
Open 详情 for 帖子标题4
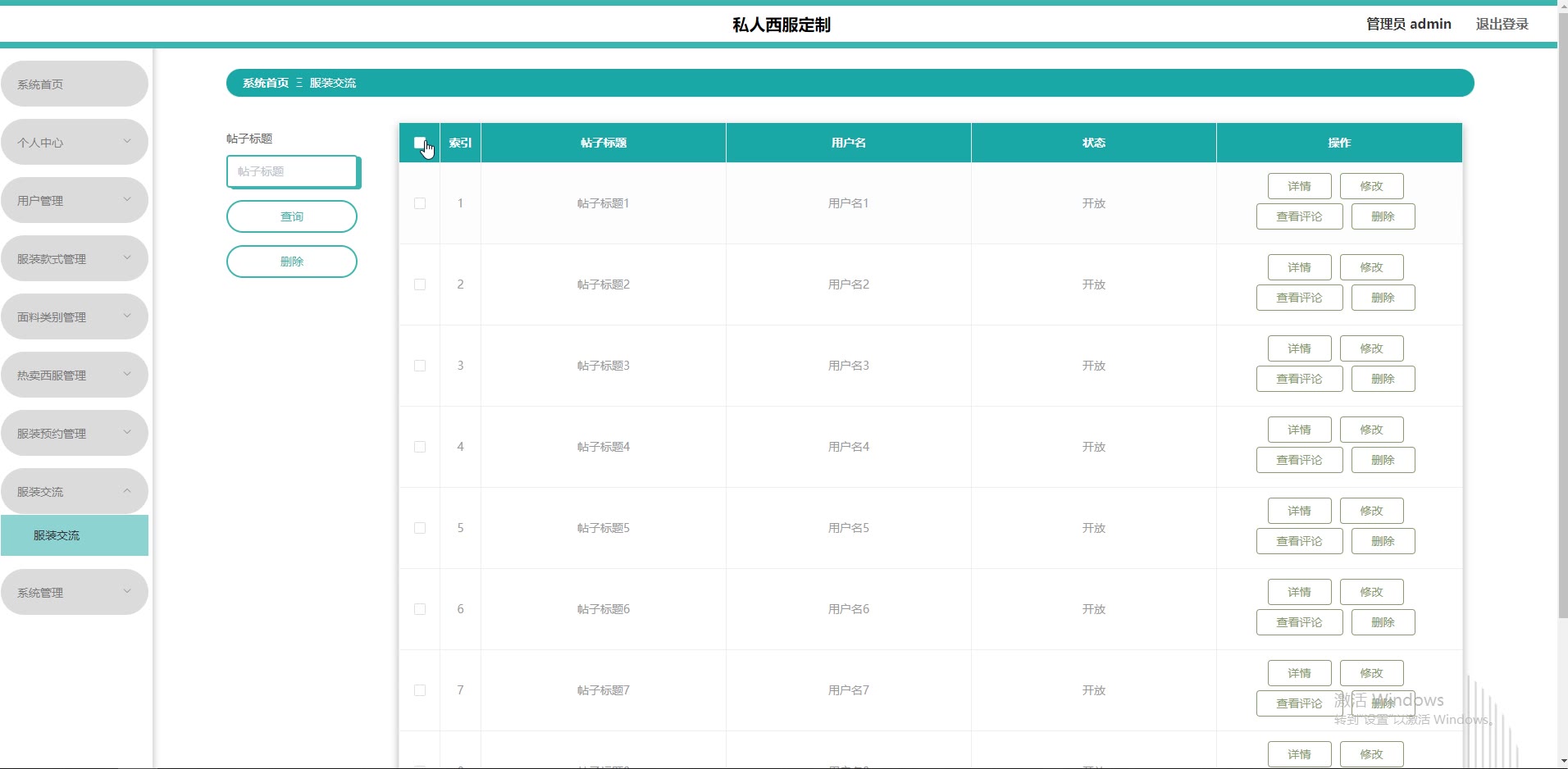1300,430
